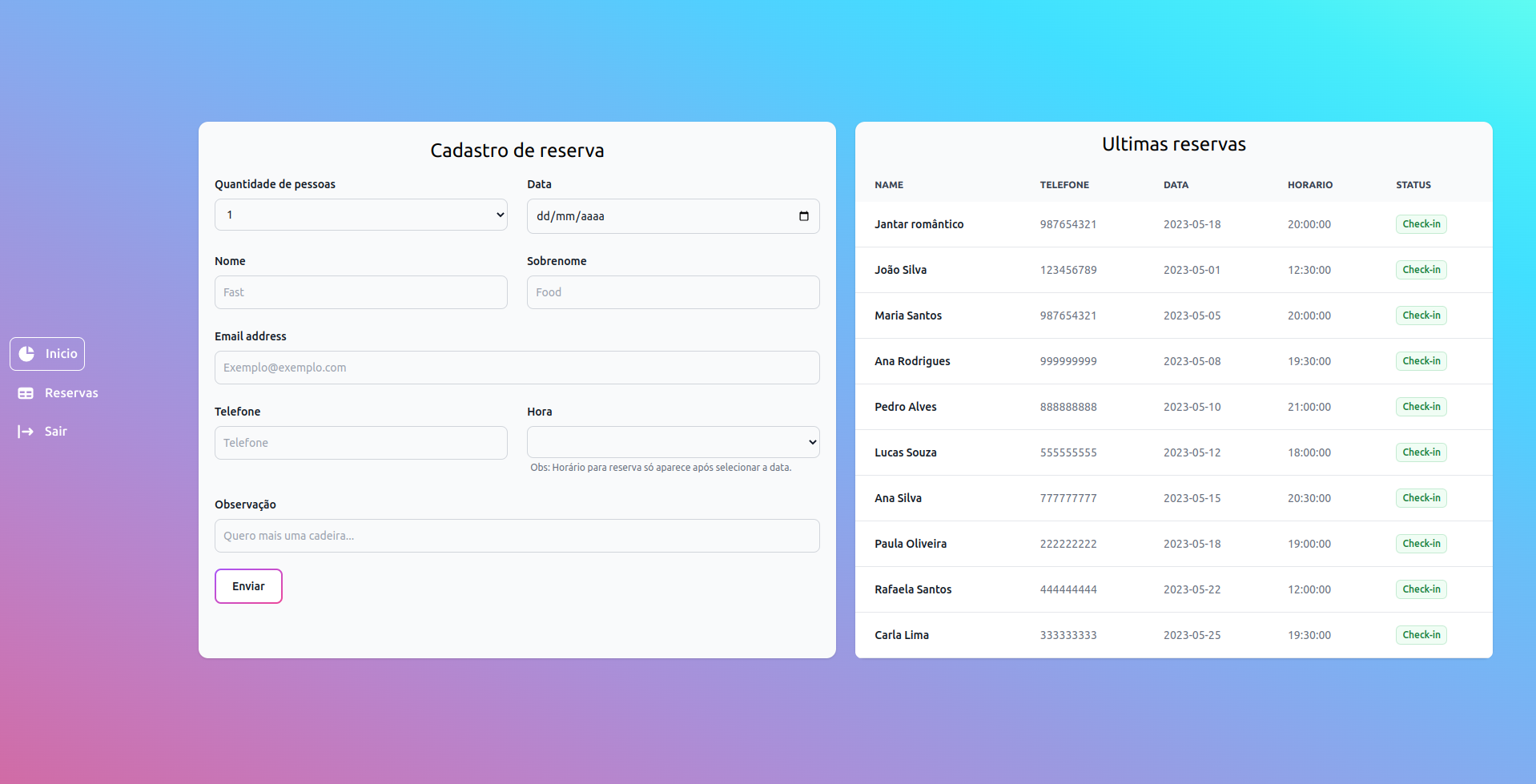Click the date 2023-05-25
The width and height of the screenshot is (1536, 784).
coord(1192,635)
